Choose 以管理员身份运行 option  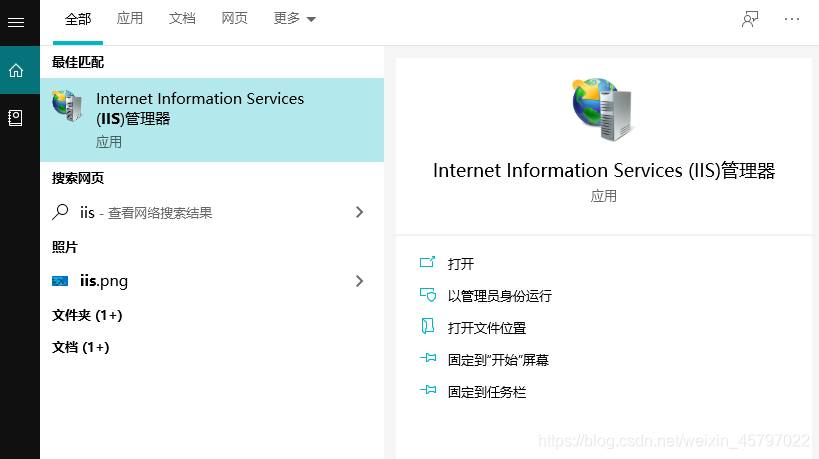(x=499, y=296)
